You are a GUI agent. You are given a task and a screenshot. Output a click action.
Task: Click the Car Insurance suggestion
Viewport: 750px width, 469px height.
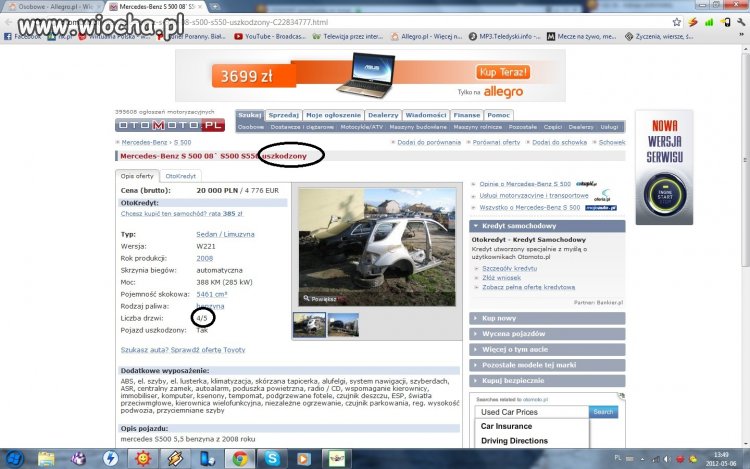[x=506, y=426]
